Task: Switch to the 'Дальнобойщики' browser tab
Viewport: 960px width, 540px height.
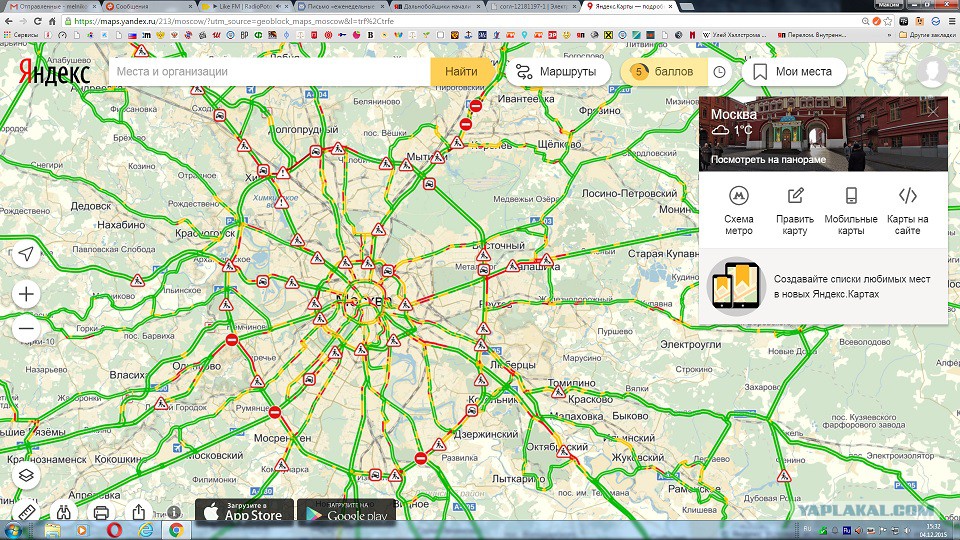Action: point(437,6)
